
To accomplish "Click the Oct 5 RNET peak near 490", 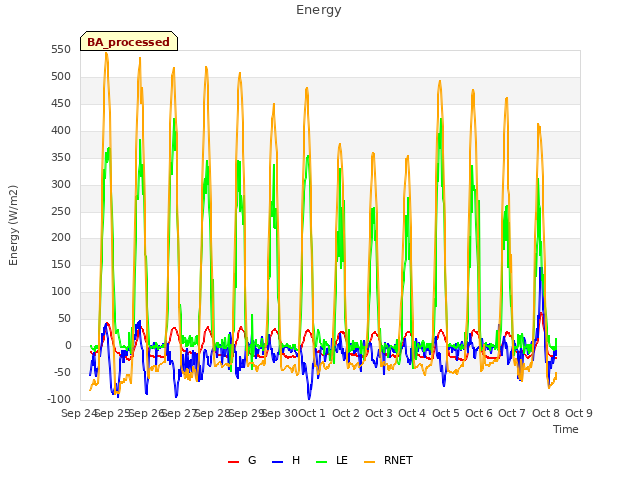I will pos(440,81).
